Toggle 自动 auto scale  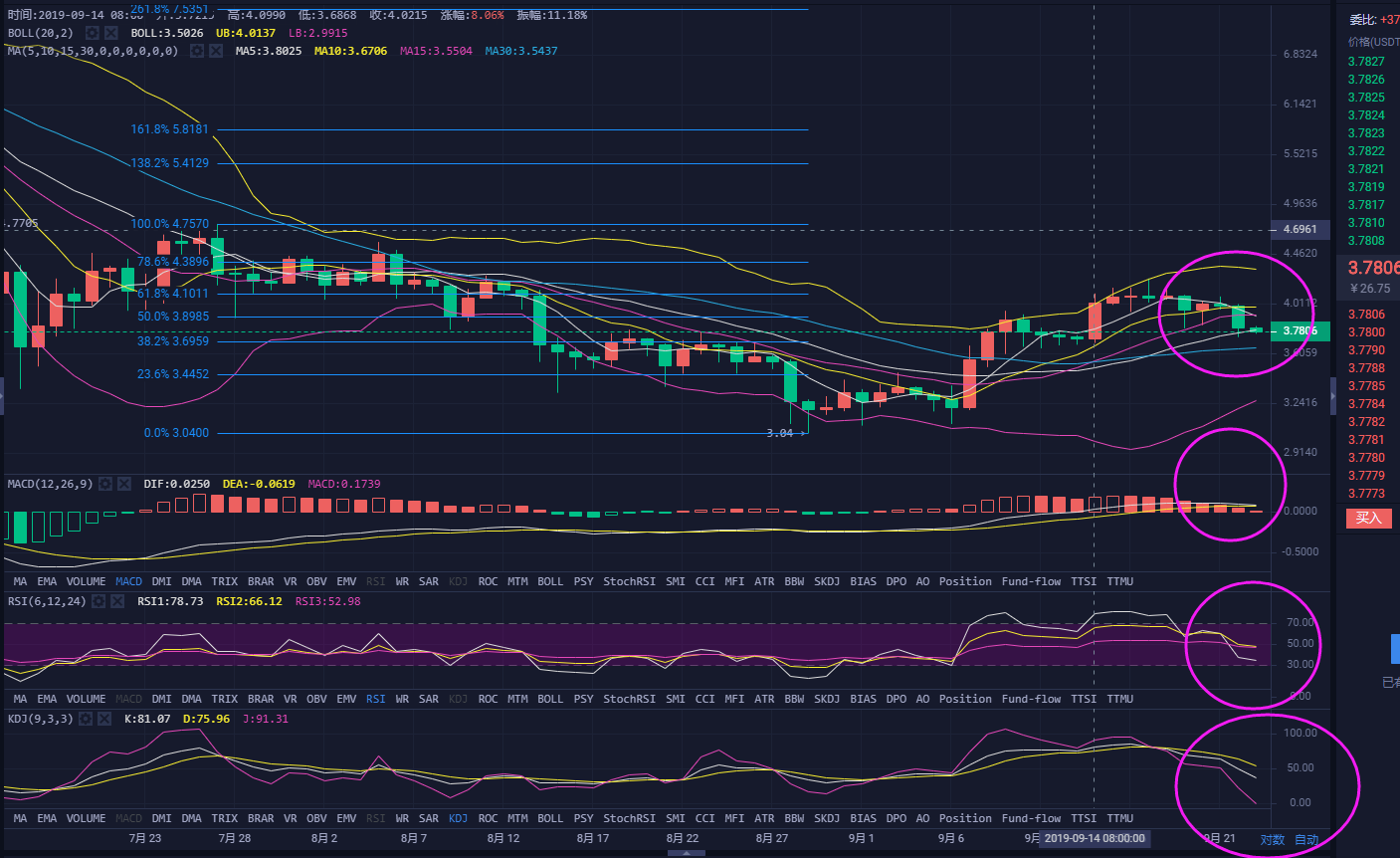click(1306, 840)
